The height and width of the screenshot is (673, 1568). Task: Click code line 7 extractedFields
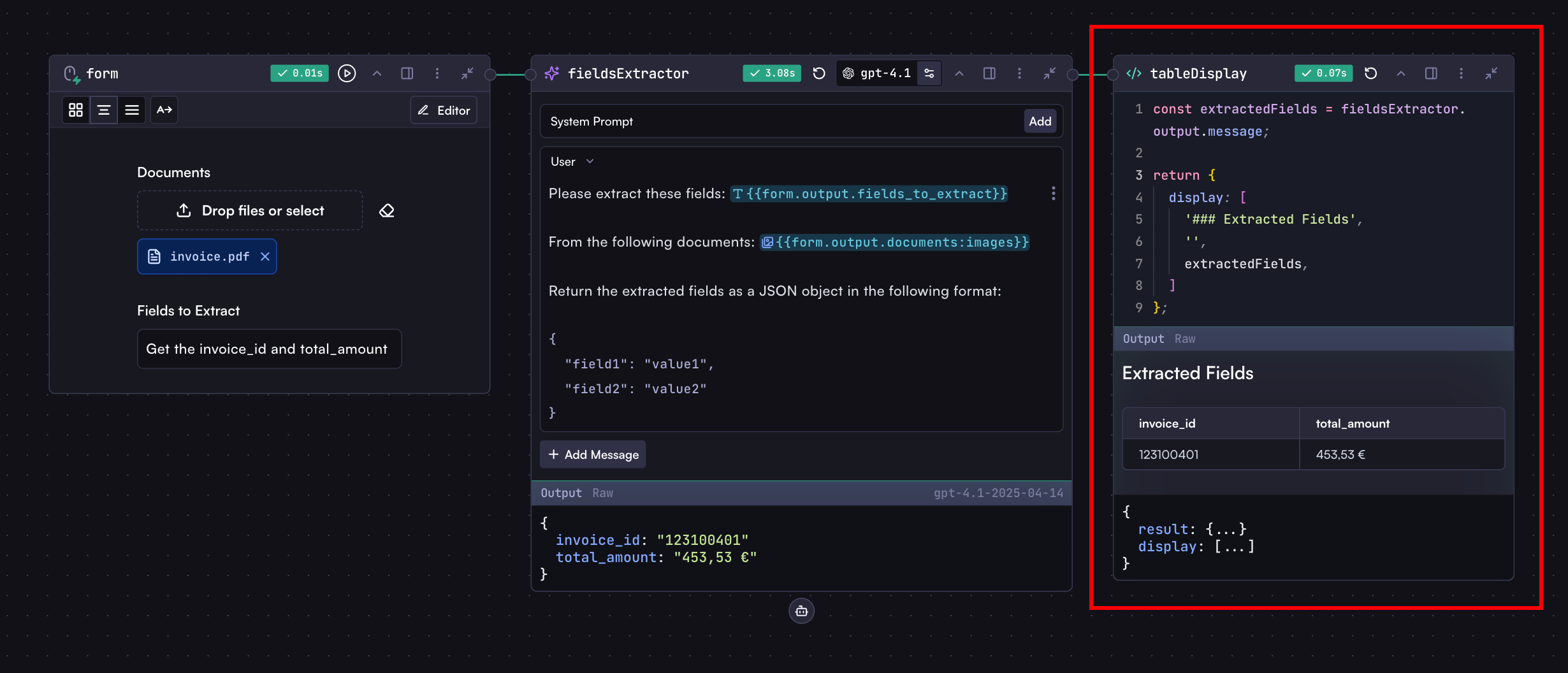pyautogui.click(x=1246, y=263)
